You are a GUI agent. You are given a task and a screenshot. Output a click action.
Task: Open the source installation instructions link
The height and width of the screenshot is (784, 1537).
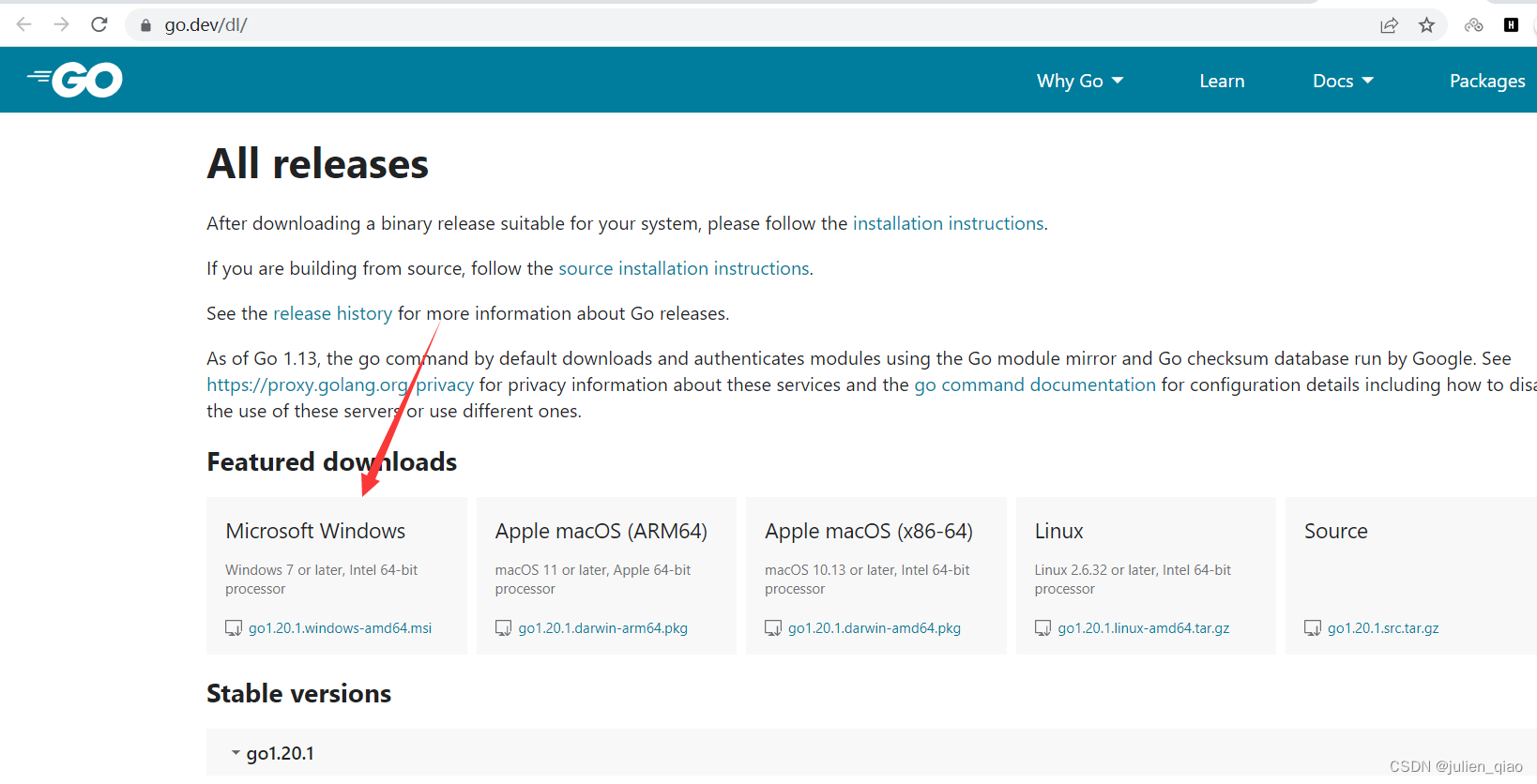point(684,268)
